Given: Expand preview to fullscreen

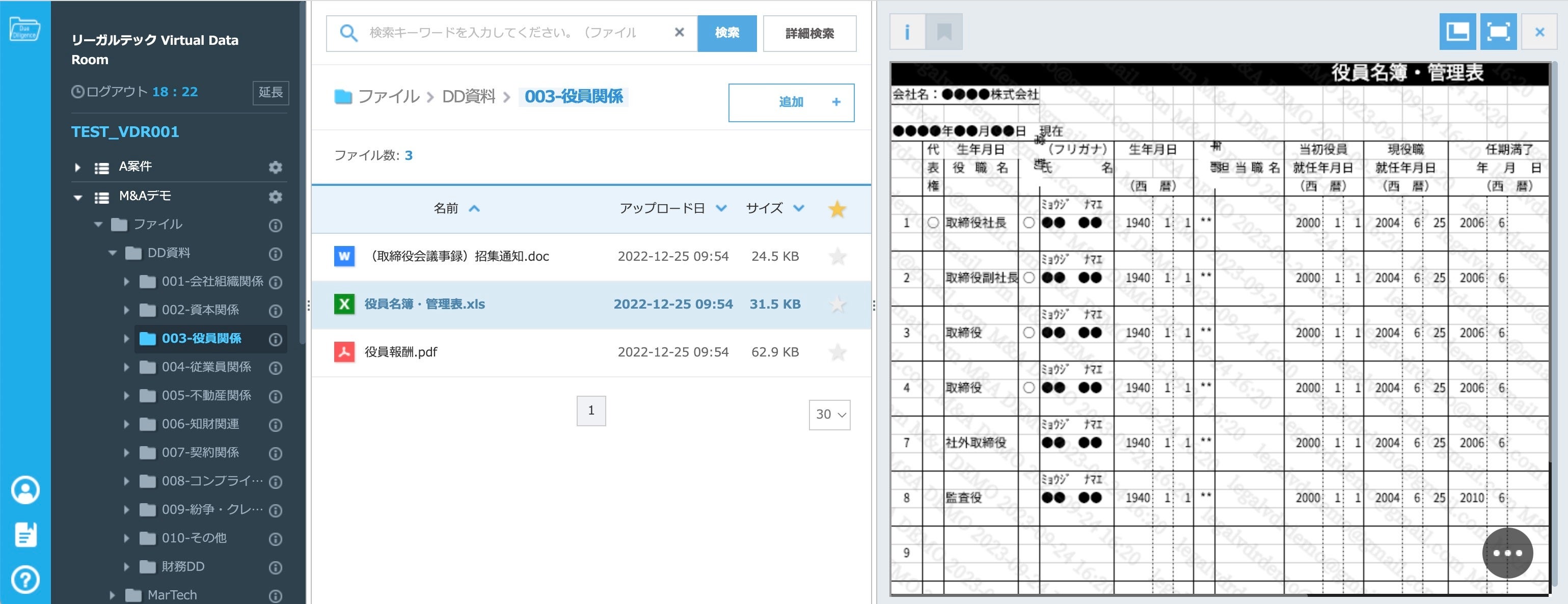Looking at the screenshot, I should pos(1498,32).
